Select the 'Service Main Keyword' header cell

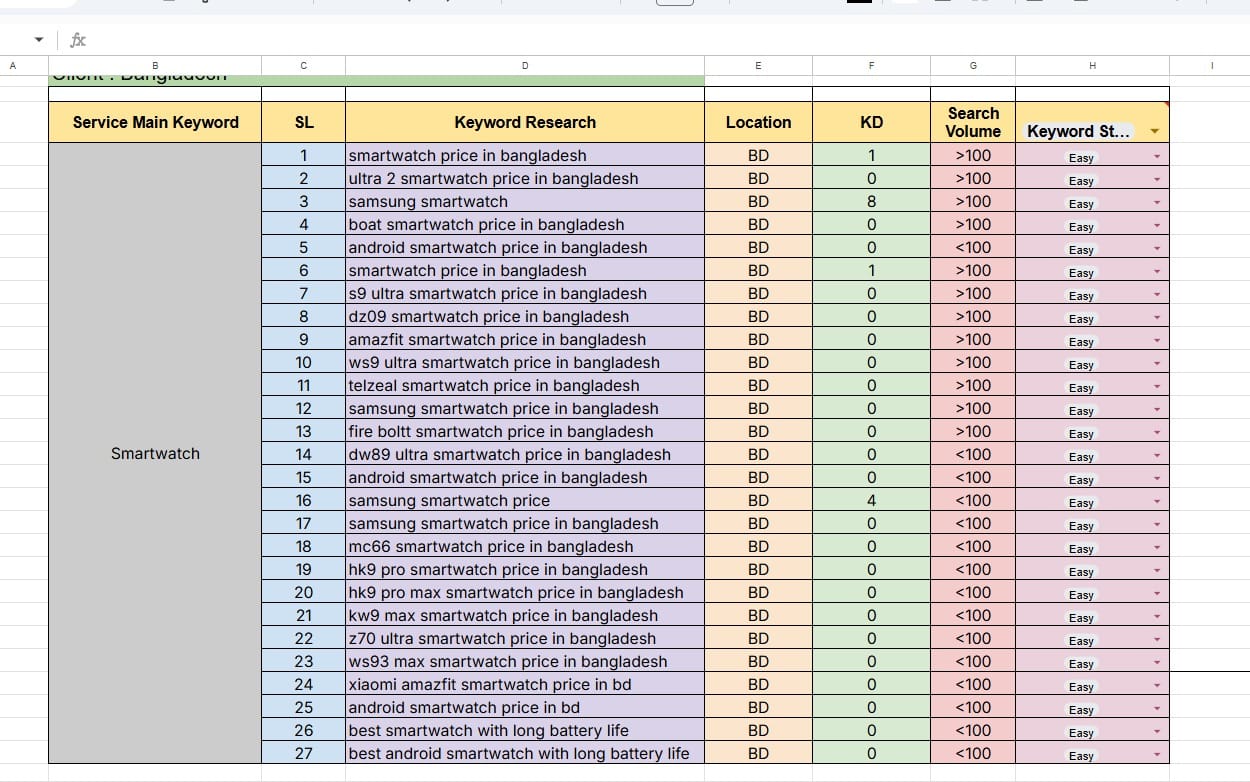tap(154, 121)
